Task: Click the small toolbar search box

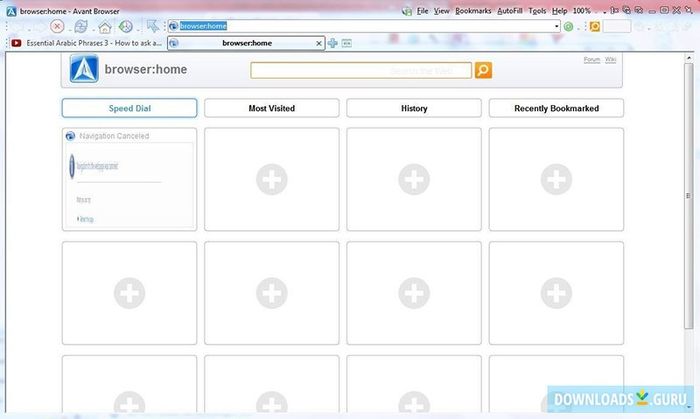Action: [617, 26]
